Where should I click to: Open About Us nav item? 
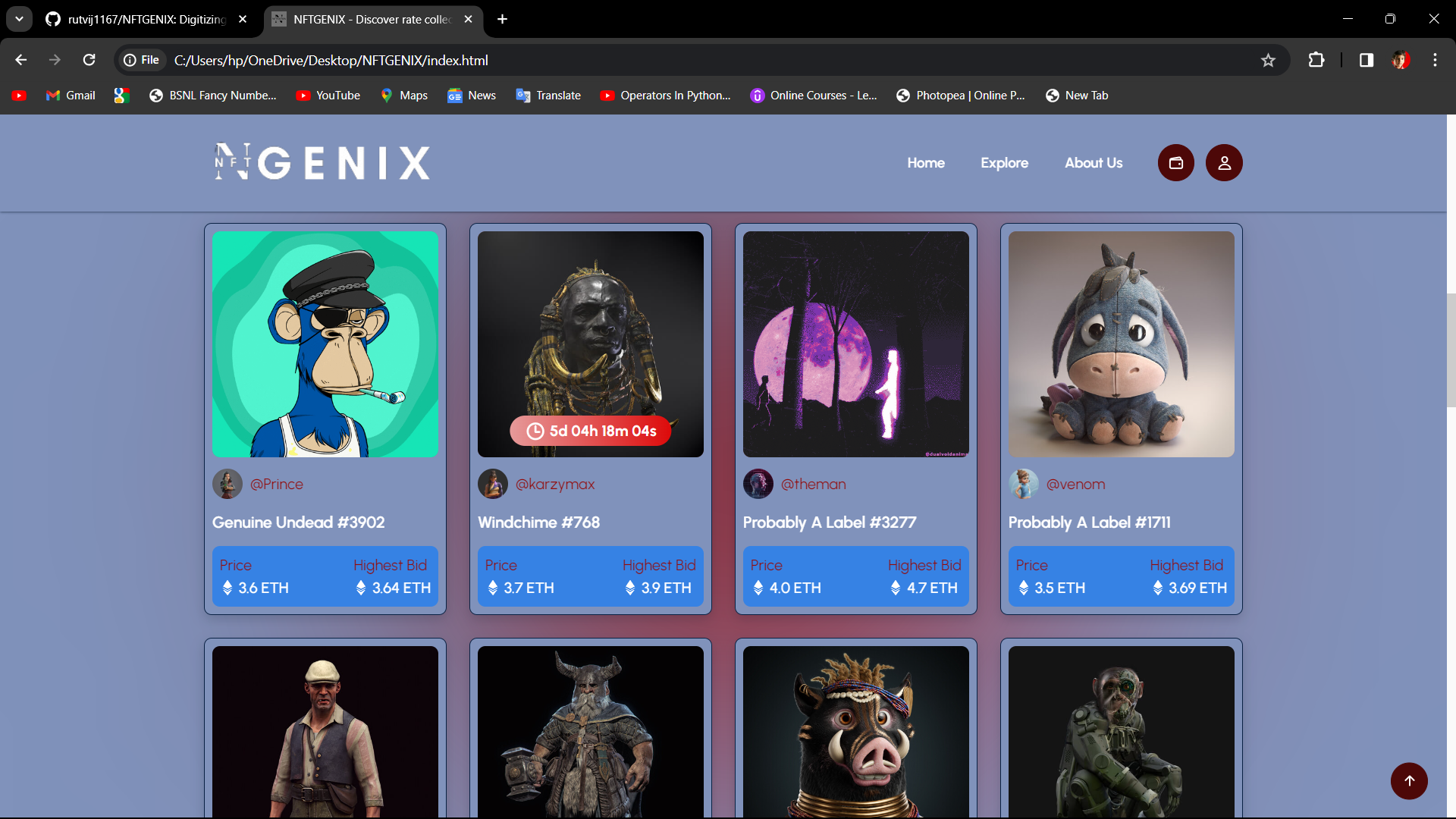click(x=1093, y=163)
